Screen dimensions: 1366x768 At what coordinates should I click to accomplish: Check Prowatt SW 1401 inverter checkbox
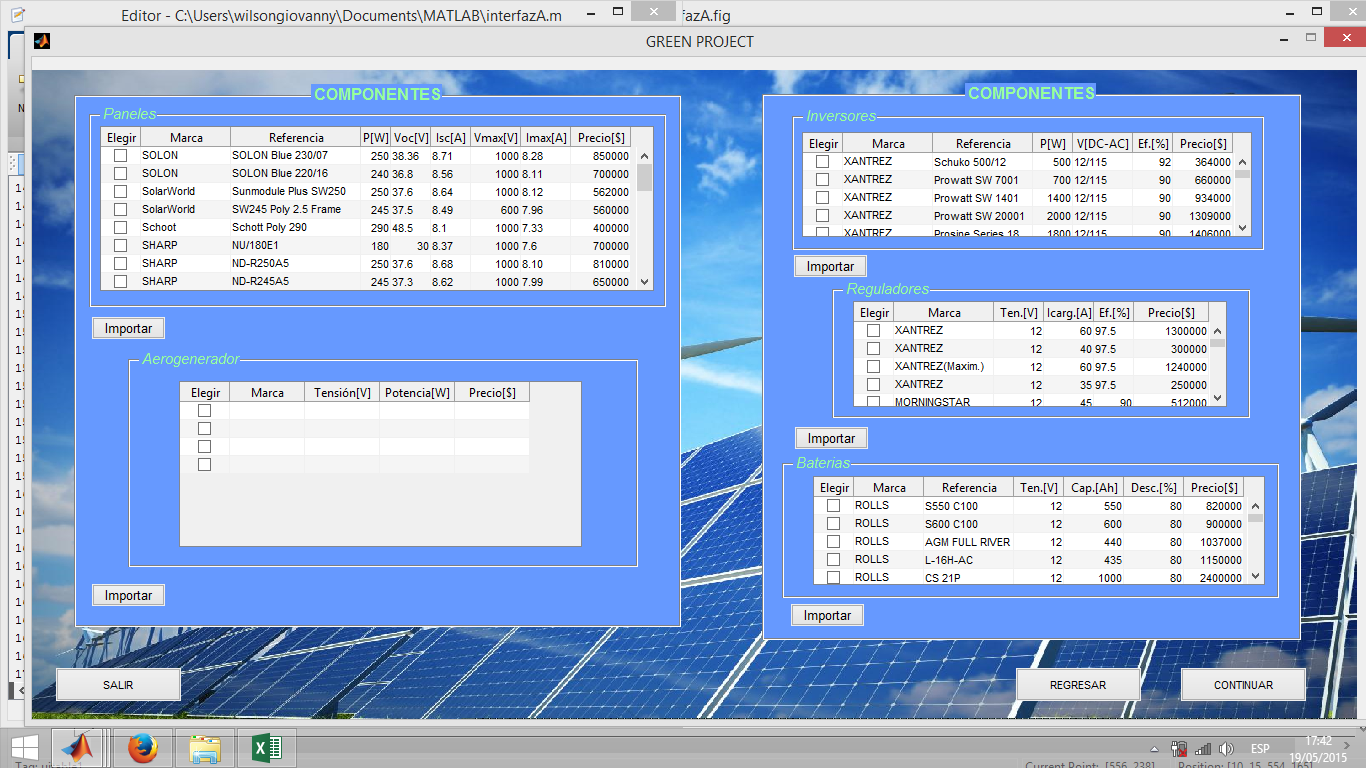pos(822,198)
